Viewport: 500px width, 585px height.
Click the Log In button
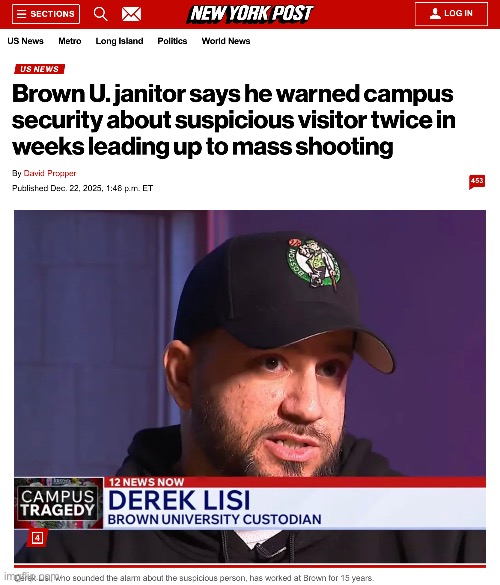(451, 14)
